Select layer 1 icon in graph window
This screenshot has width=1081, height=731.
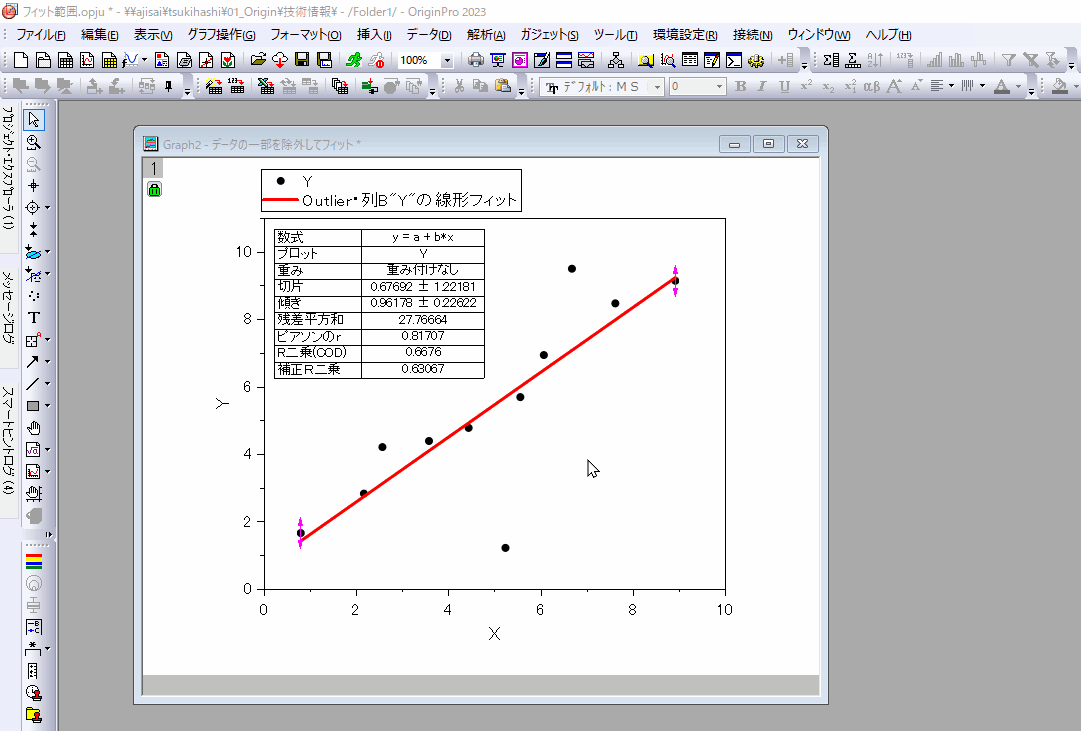pyautogui.click(x=153, y=168)
